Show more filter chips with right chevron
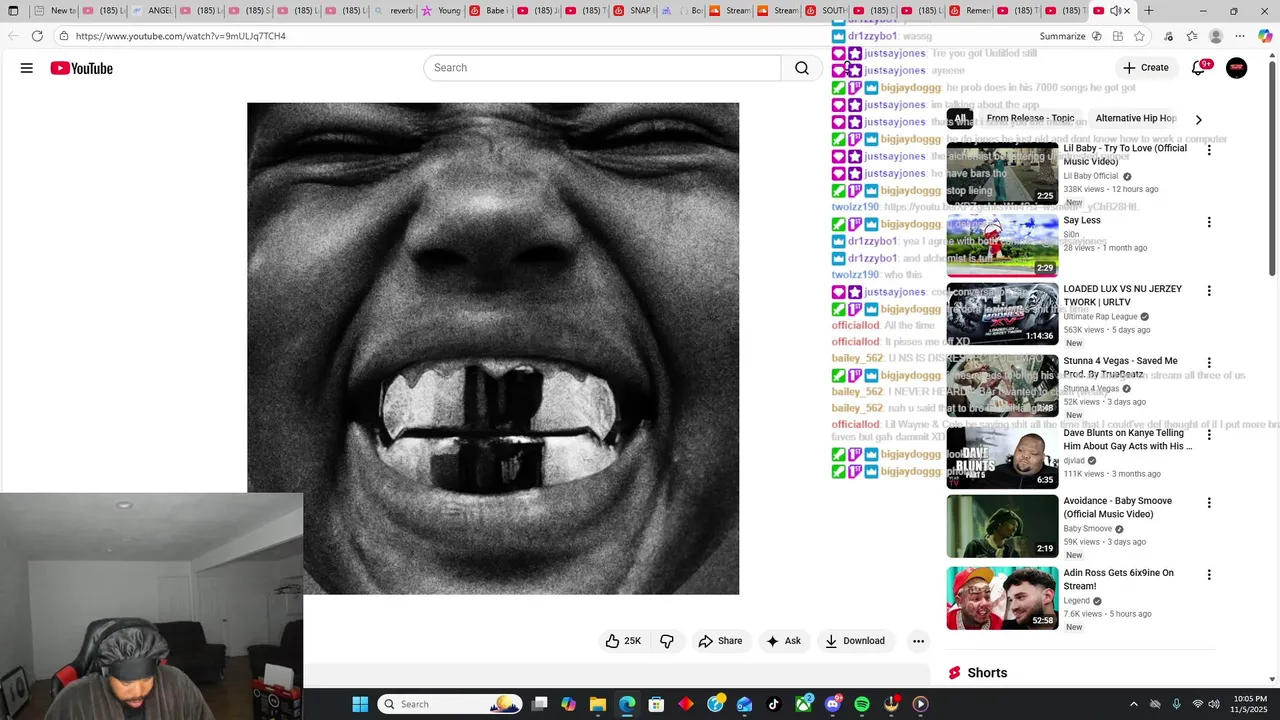Screen dimensions: 1280x720 tap(1198, 119)
